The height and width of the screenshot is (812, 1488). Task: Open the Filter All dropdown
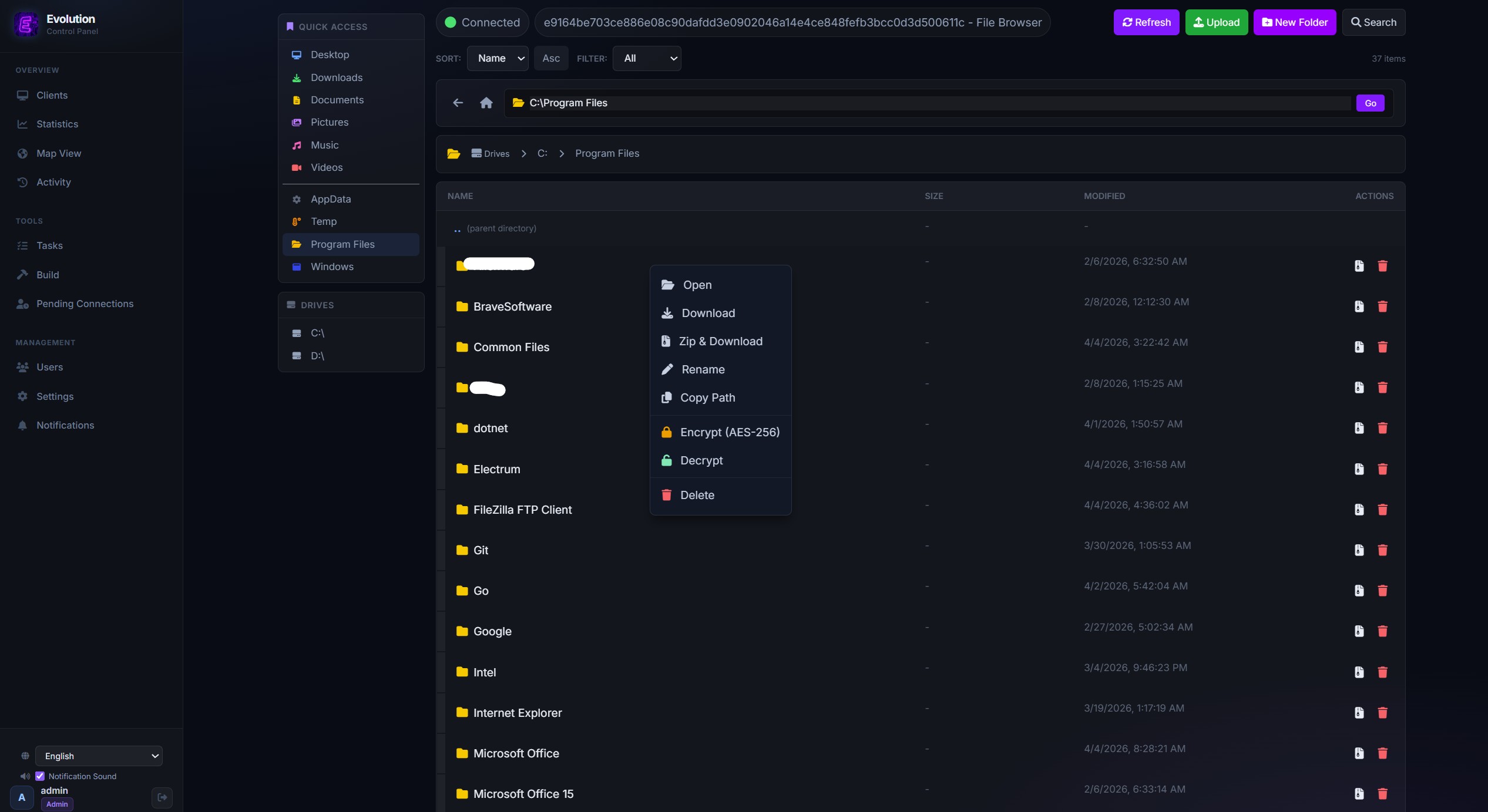click(647, 58)
